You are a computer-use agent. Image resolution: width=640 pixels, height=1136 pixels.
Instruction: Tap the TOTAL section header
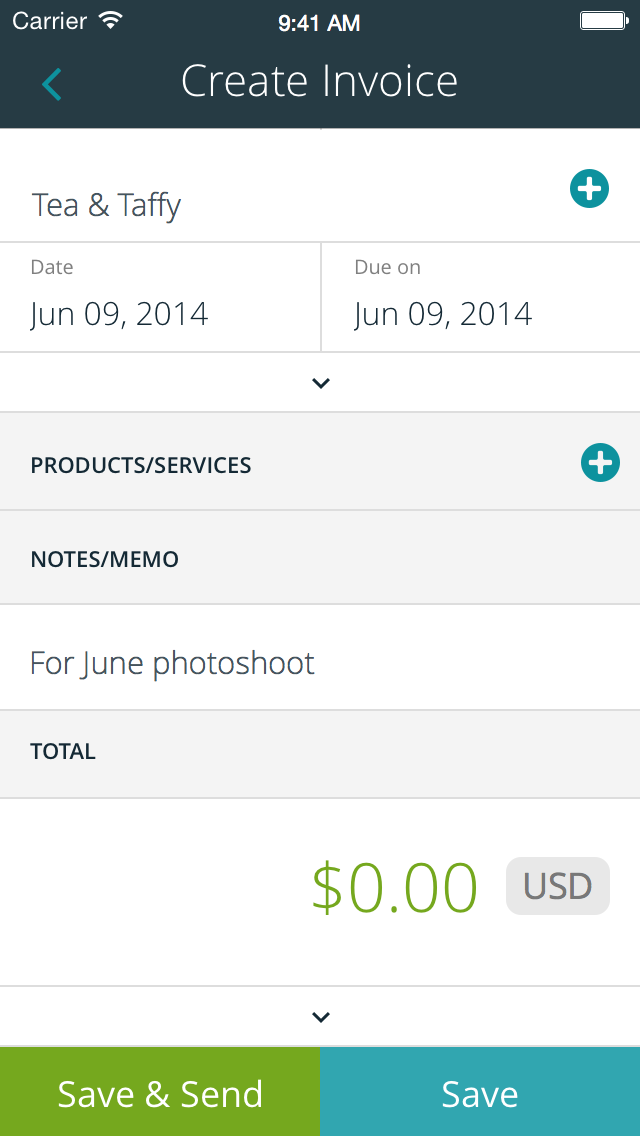point(63,752)
